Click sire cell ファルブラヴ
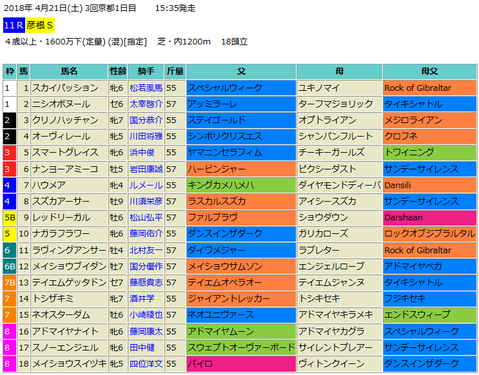This screenshot has height=375, width=479. (241, 217)
